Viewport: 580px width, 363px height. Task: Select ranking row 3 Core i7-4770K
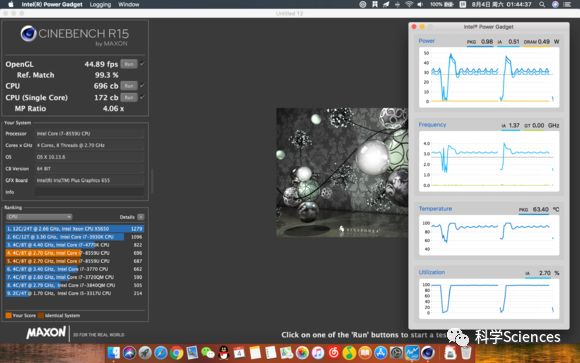point(74,245)
